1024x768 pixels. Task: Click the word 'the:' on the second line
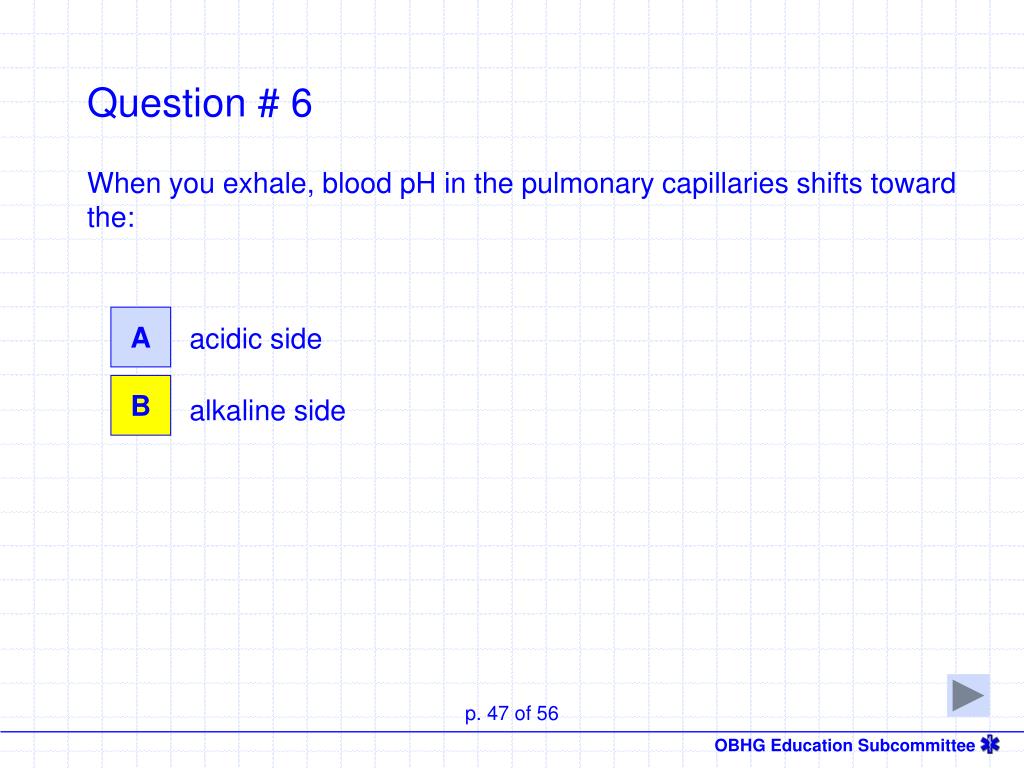click(111, 217)
